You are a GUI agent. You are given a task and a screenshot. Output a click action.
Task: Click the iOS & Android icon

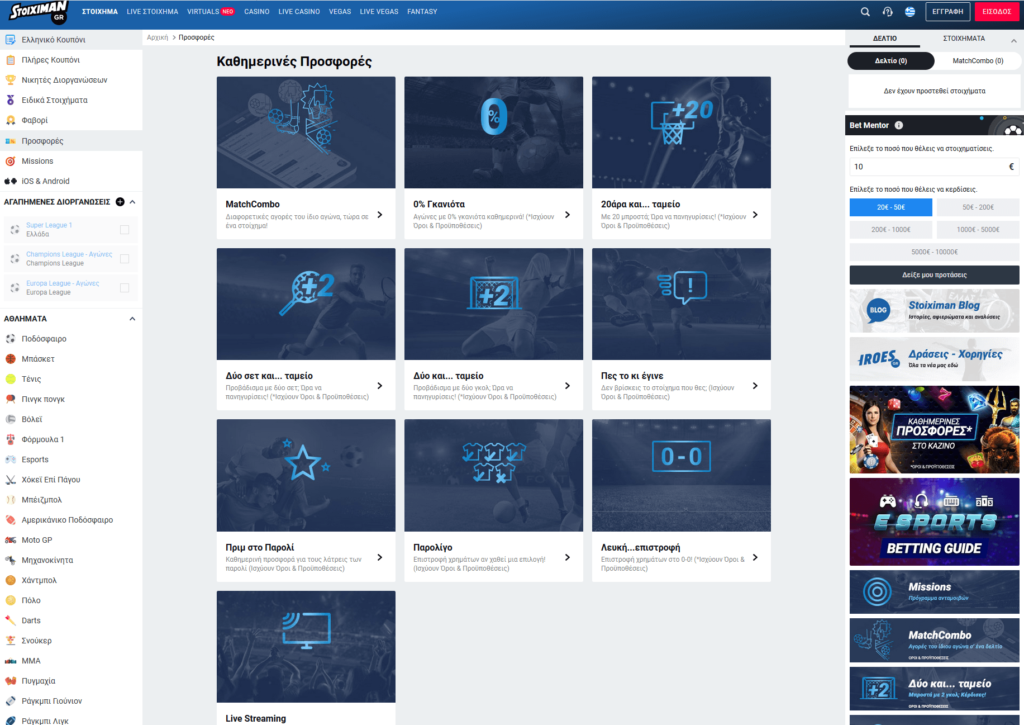click(x=10, y=181)
